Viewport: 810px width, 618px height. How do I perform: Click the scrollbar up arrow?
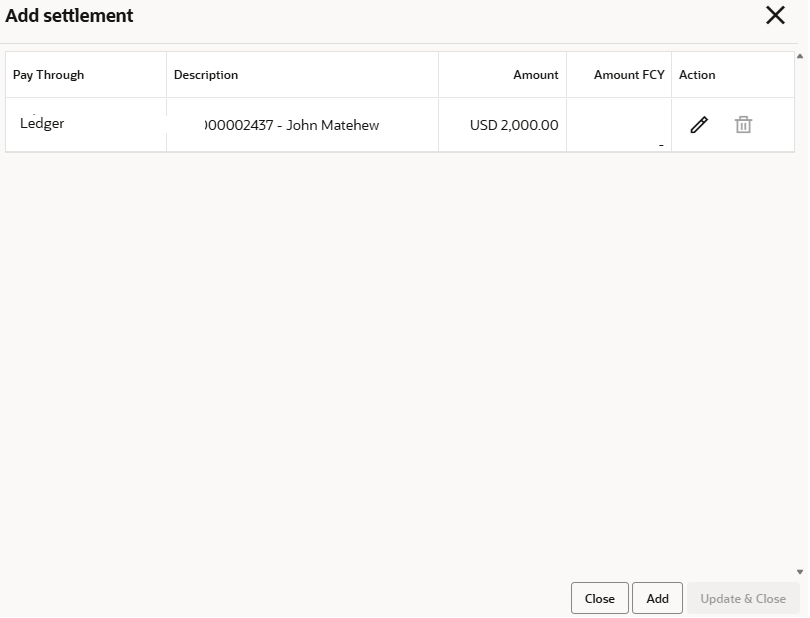[801, 56]
